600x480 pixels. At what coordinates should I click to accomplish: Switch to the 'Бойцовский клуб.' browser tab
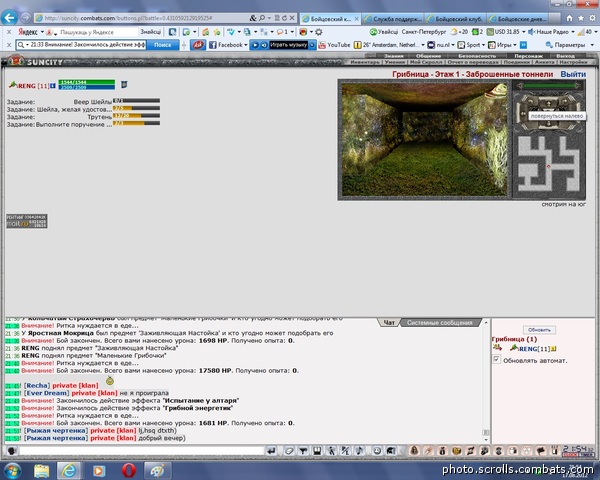point(456,18)
